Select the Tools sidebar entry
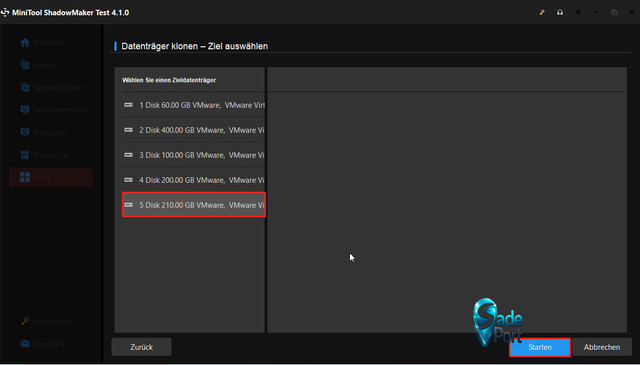 coord(51,177)
